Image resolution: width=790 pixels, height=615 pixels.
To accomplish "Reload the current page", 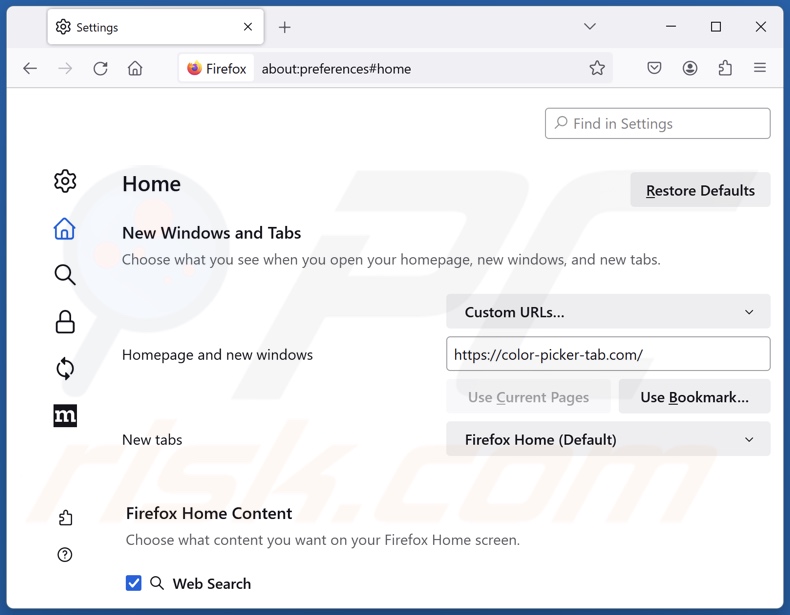I will [100, 69].
